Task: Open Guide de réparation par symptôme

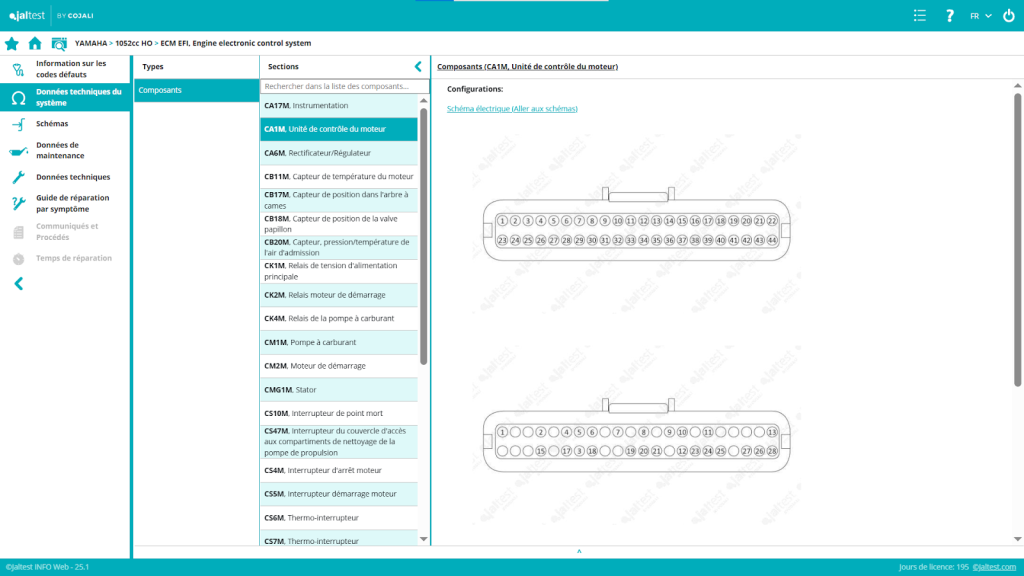Action: tap(72, 203)
